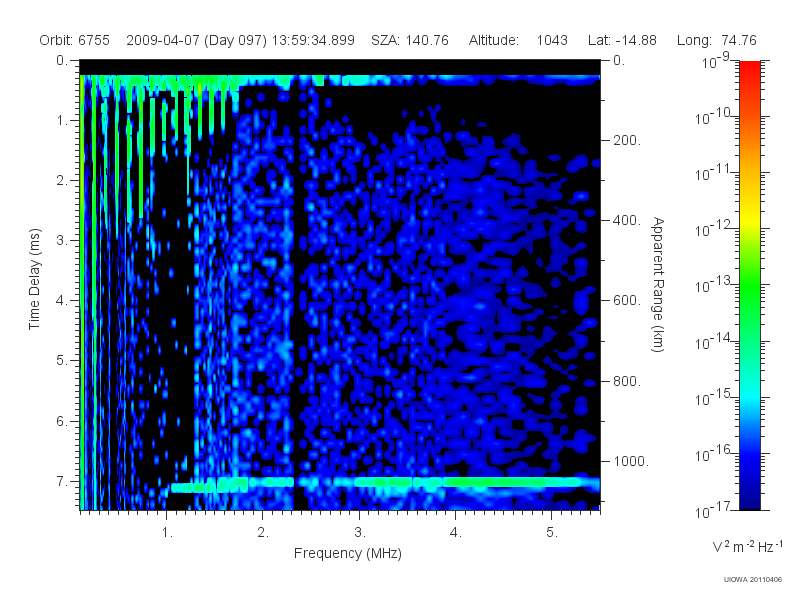
Task: Click the UIOWA 20110406 credit text
Action: pyautogui.click(x=753, y=580)
